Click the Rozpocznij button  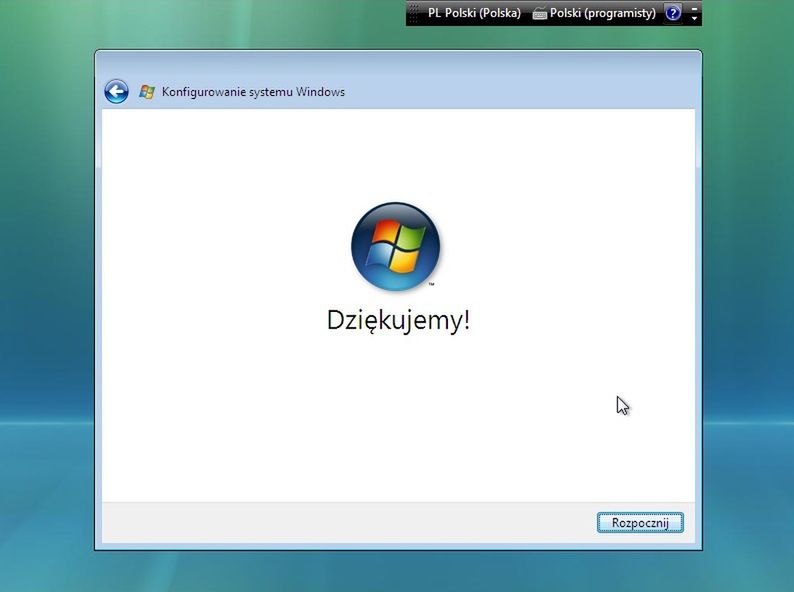(x=640, y=523)
